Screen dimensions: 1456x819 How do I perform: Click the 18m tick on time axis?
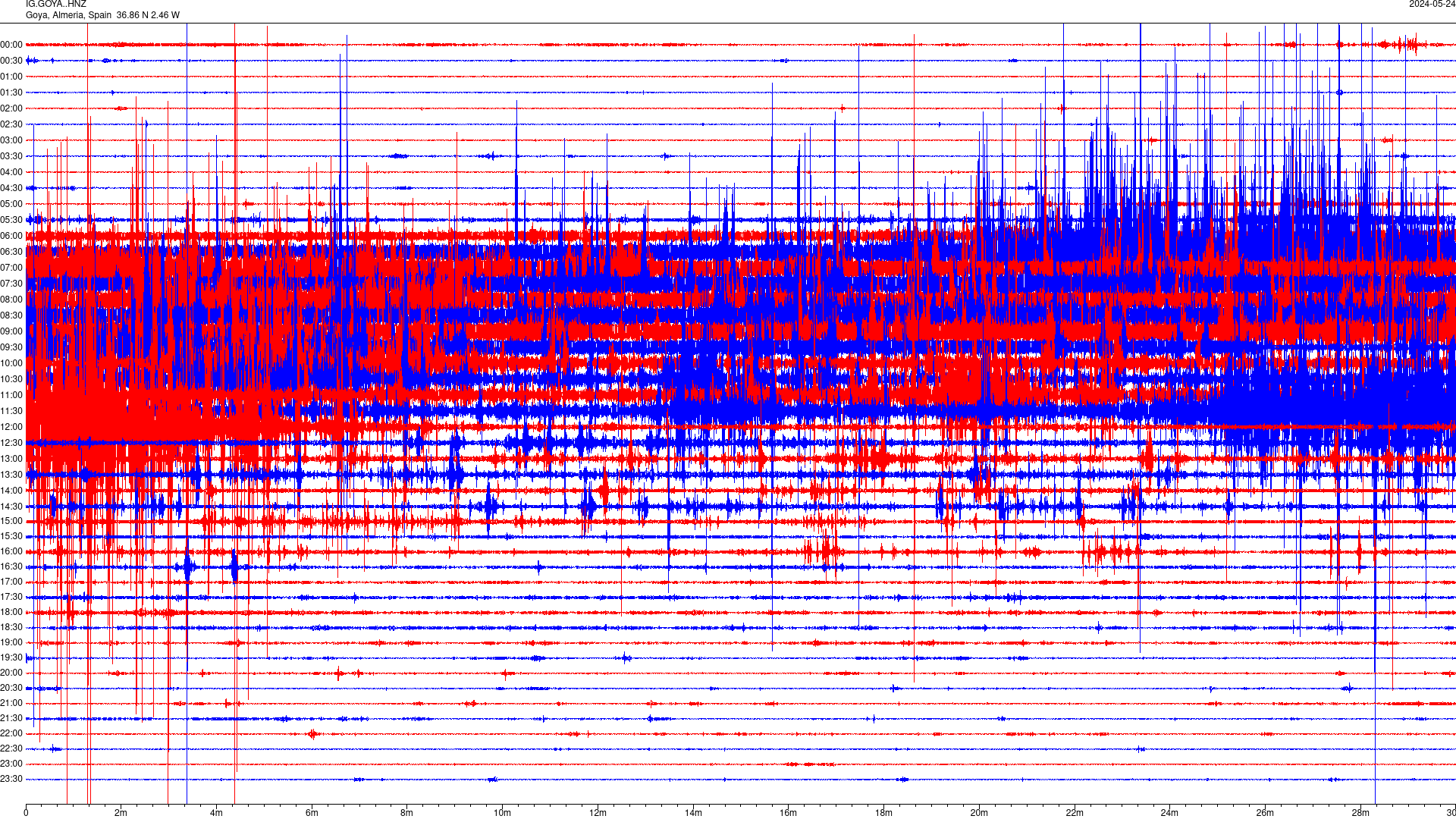(883, 813)
